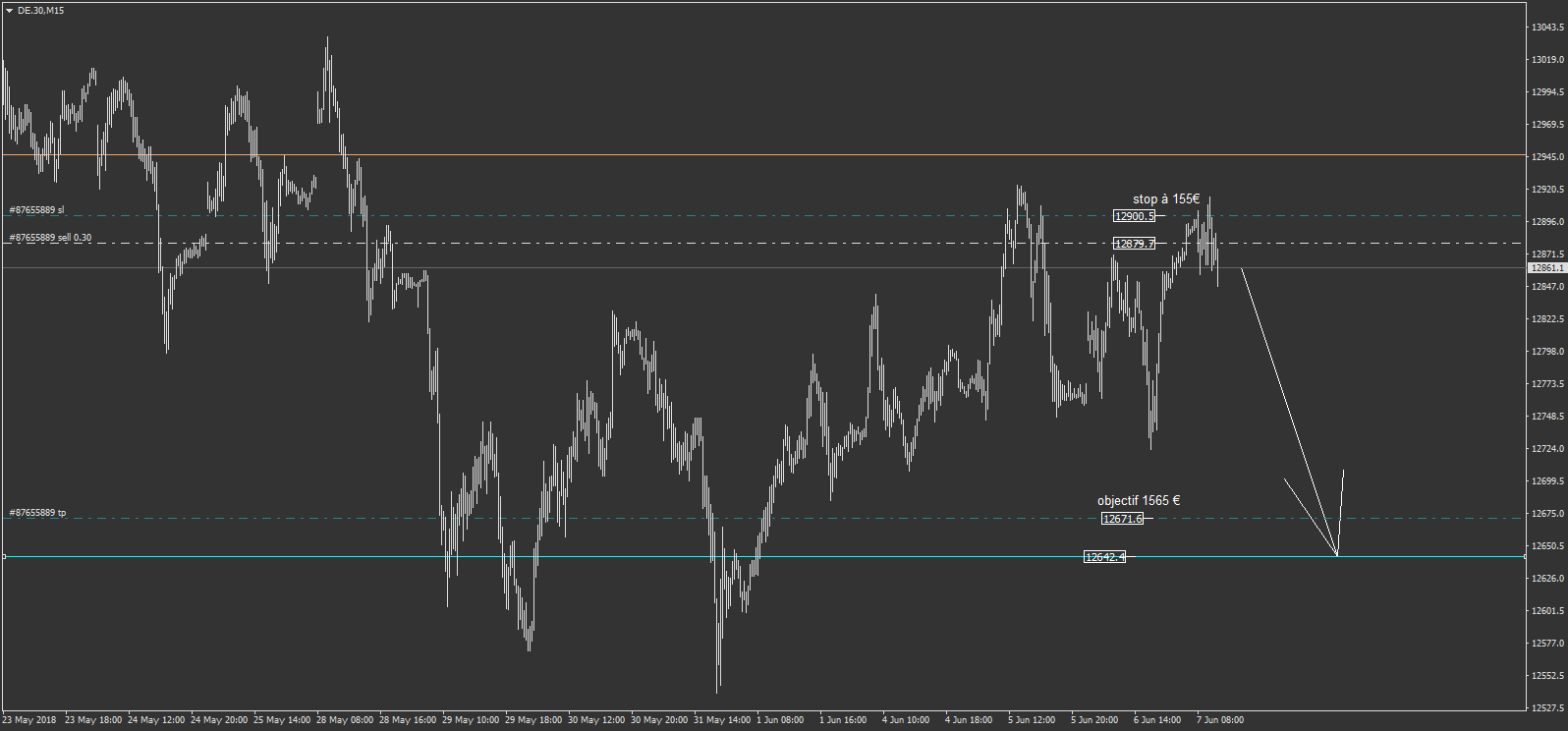Click the '29 May 10:00' time axis label
The image size is (1568, 731).
471,720
